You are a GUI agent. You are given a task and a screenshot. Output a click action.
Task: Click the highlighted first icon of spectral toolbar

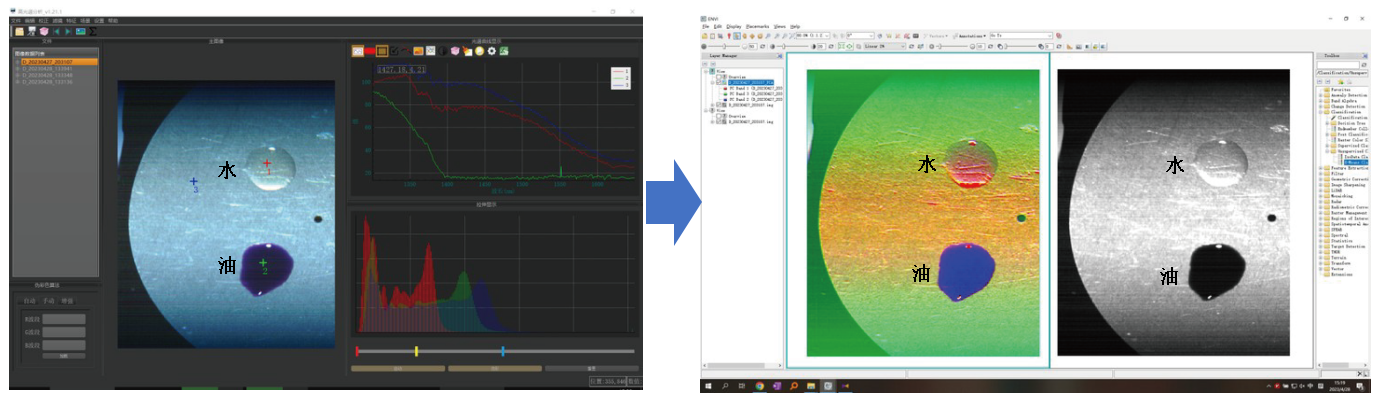point(358,51)
